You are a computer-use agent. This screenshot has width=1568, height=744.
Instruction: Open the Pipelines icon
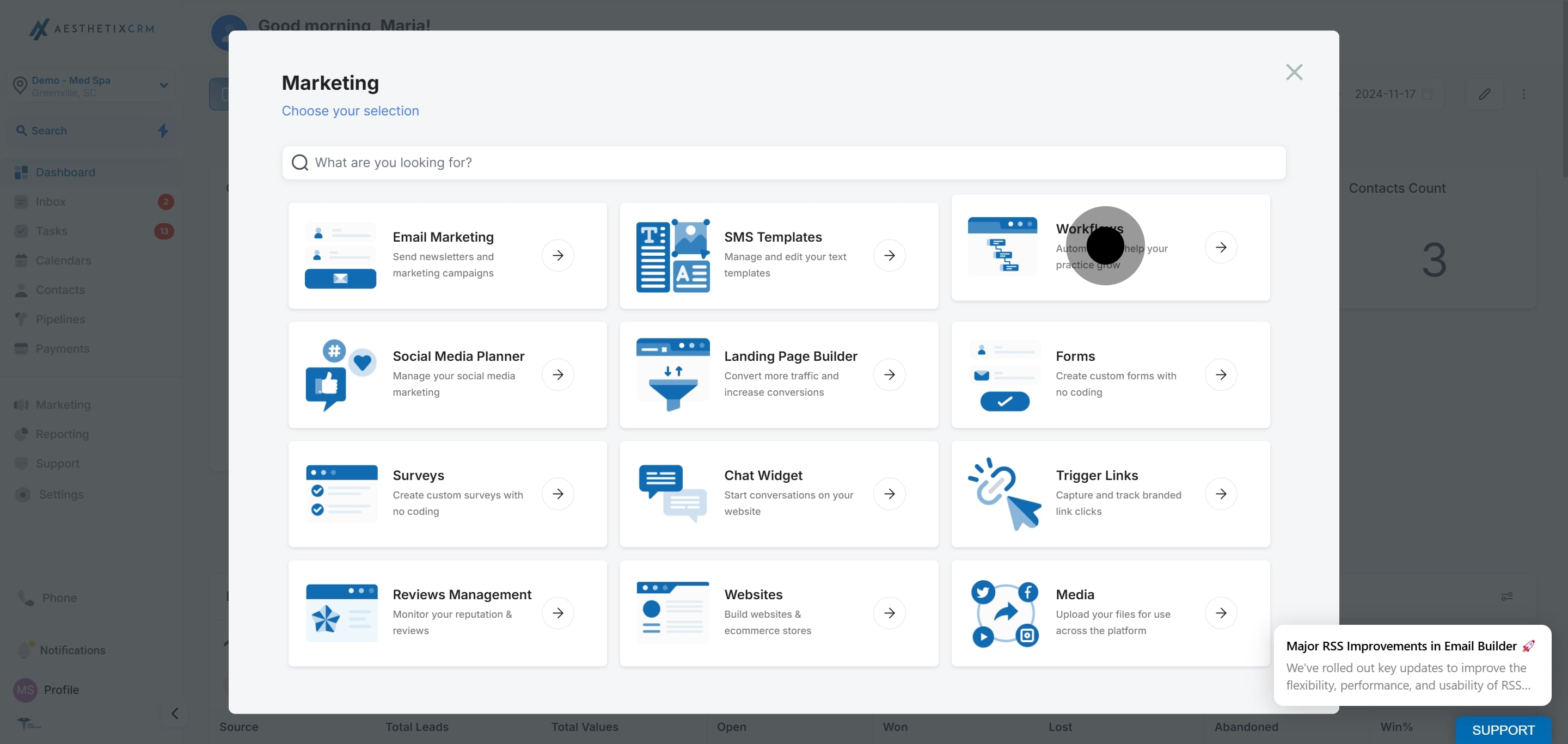pyautogui.click(x=22, y=319)
